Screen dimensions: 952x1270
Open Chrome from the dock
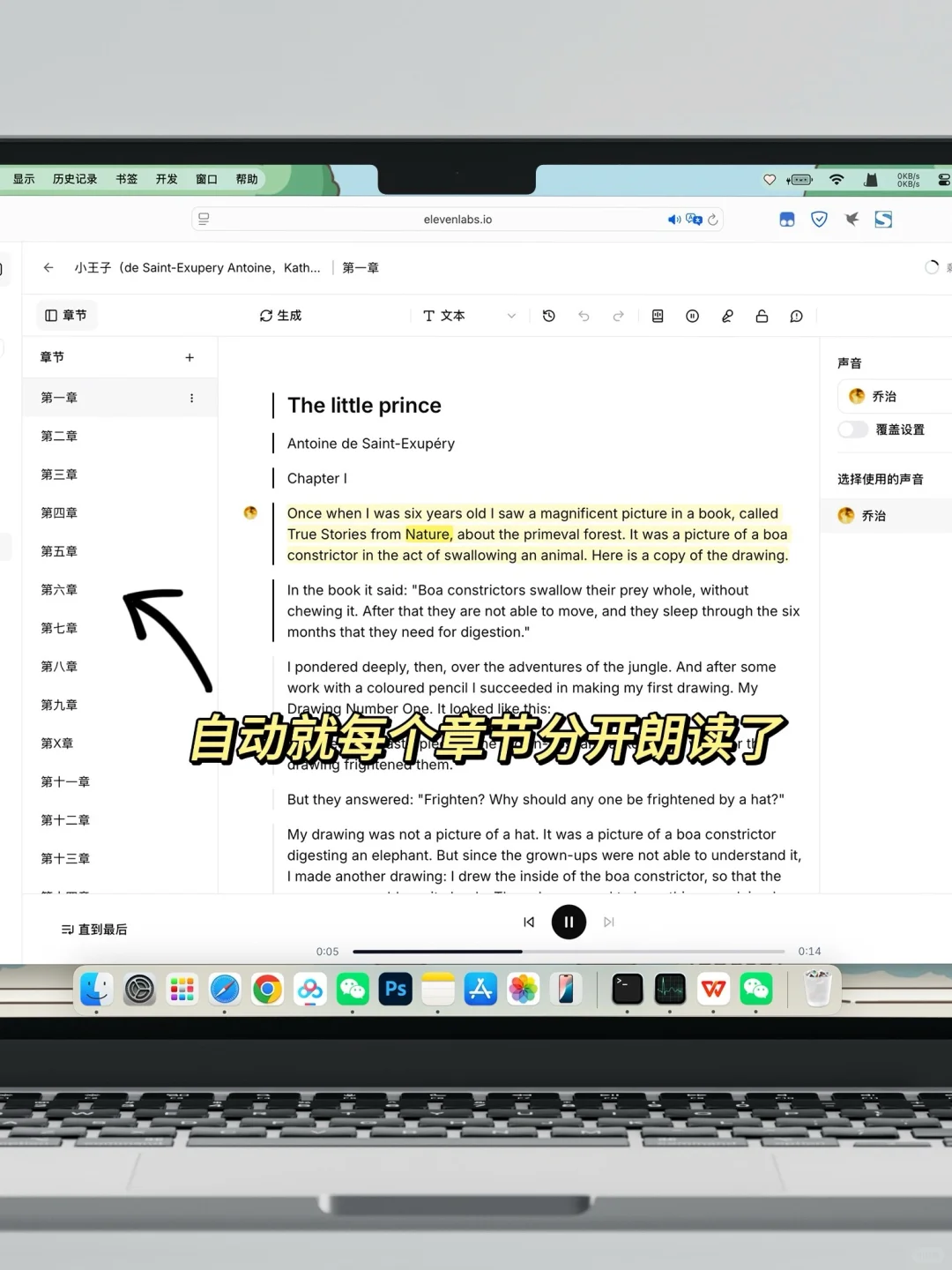click(x=267, y=989)
